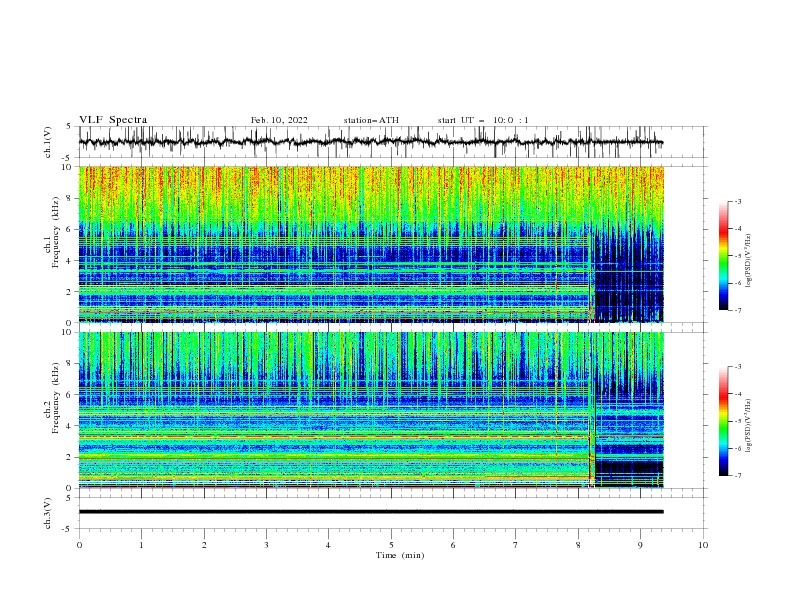Screen dimensions: 792x612
Task: Click the "Feb. 10, 2022" date label
Action: tap(279, 120)
